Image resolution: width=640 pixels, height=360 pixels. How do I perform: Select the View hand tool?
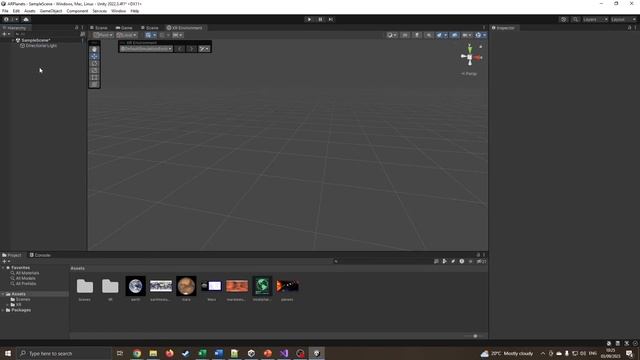[x=94, y=49]
